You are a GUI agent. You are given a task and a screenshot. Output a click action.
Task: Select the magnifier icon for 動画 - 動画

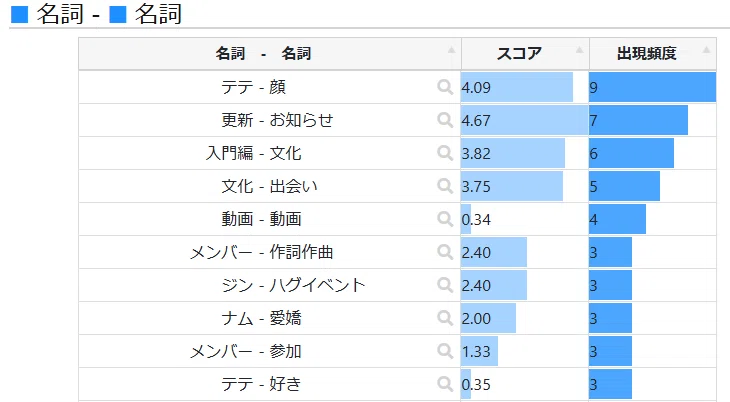tap(445, 219)
